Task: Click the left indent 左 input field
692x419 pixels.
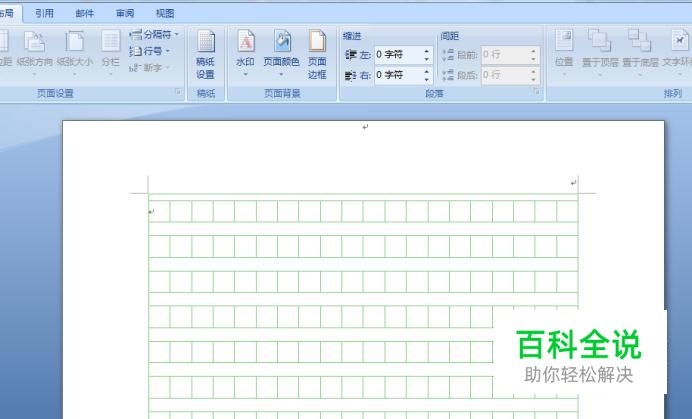Action: click(399, 55)
